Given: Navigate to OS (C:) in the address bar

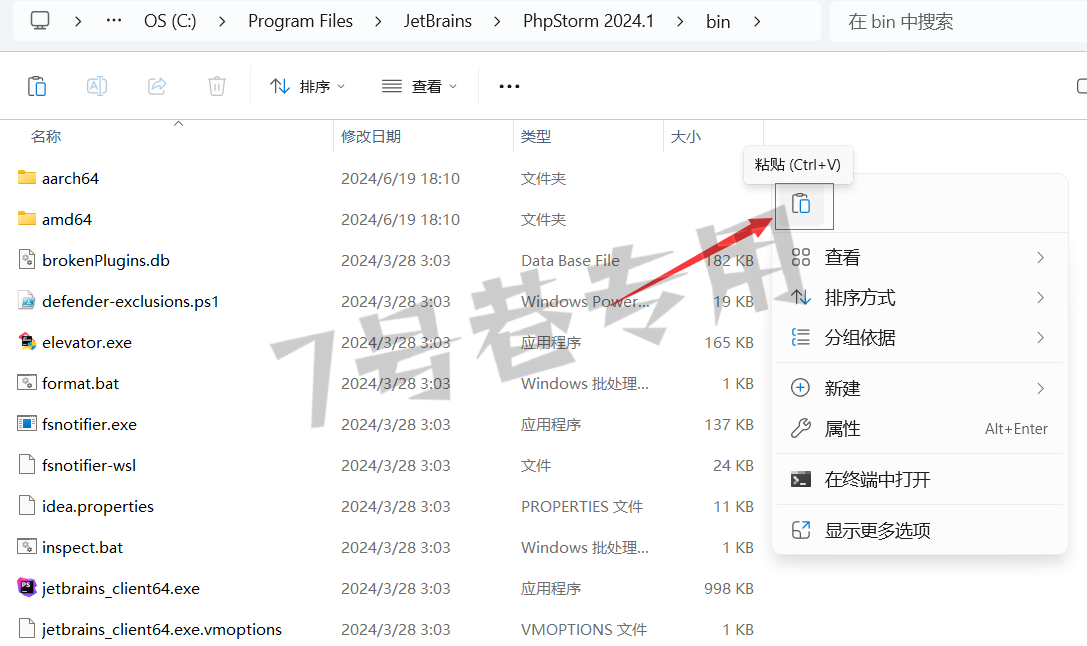Looking at the screenshot, I should click(x=170, y=21).
